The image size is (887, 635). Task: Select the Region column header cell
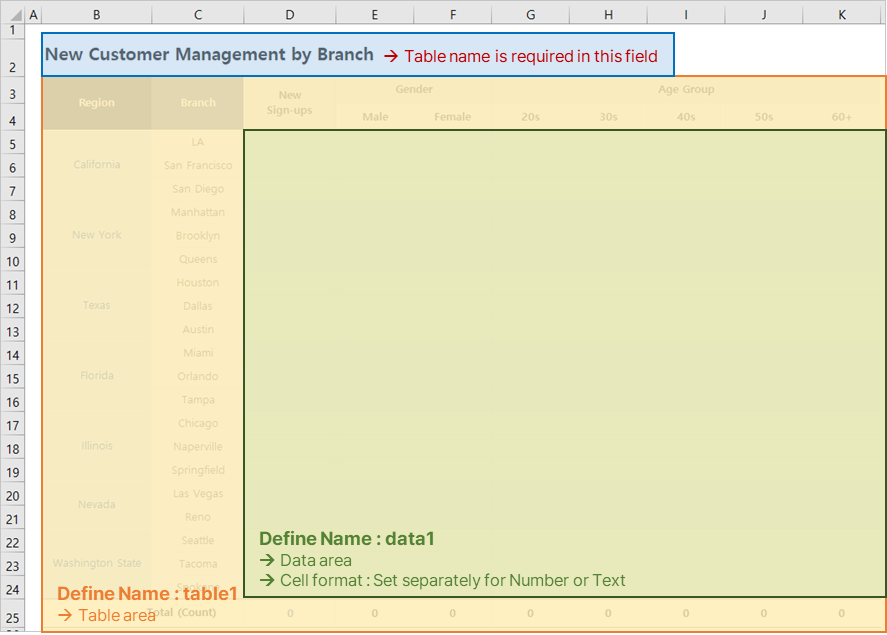click(96, 103)
